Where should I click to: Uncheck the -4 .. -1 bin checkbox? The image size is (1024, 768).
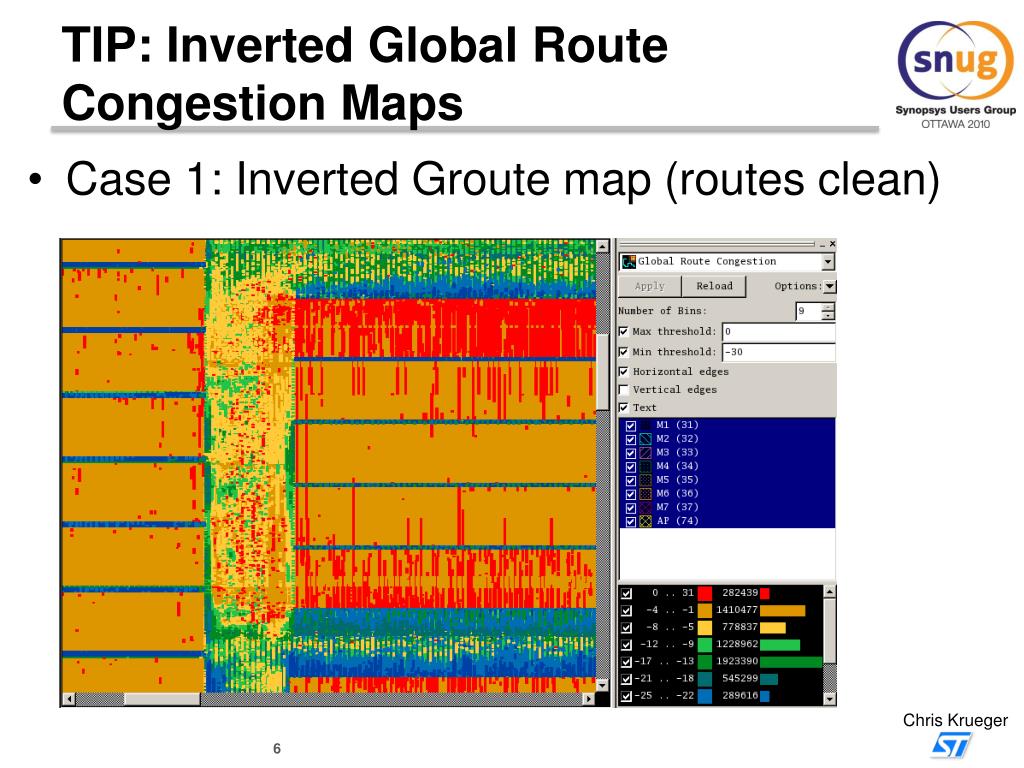(x=627, y=611)
